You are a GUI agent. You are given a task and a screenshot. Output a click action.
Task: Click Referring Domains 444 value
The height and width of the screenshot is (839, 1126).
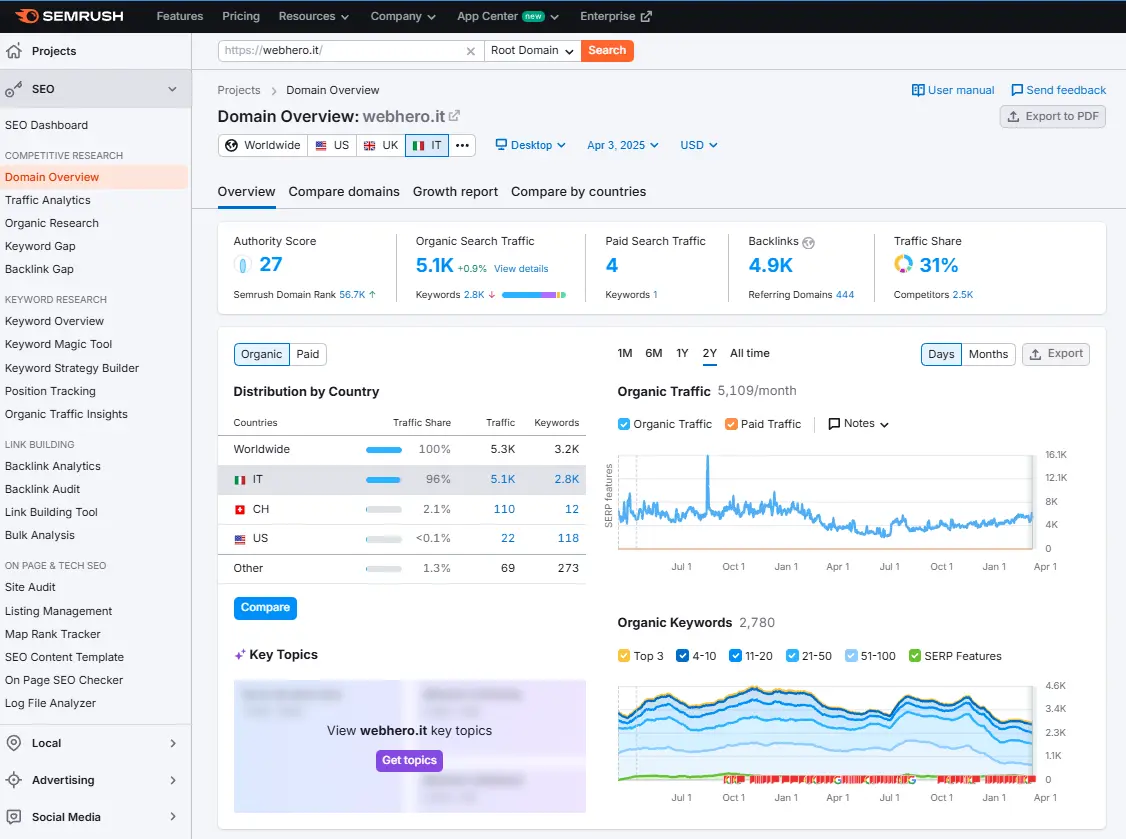[844, 295]
